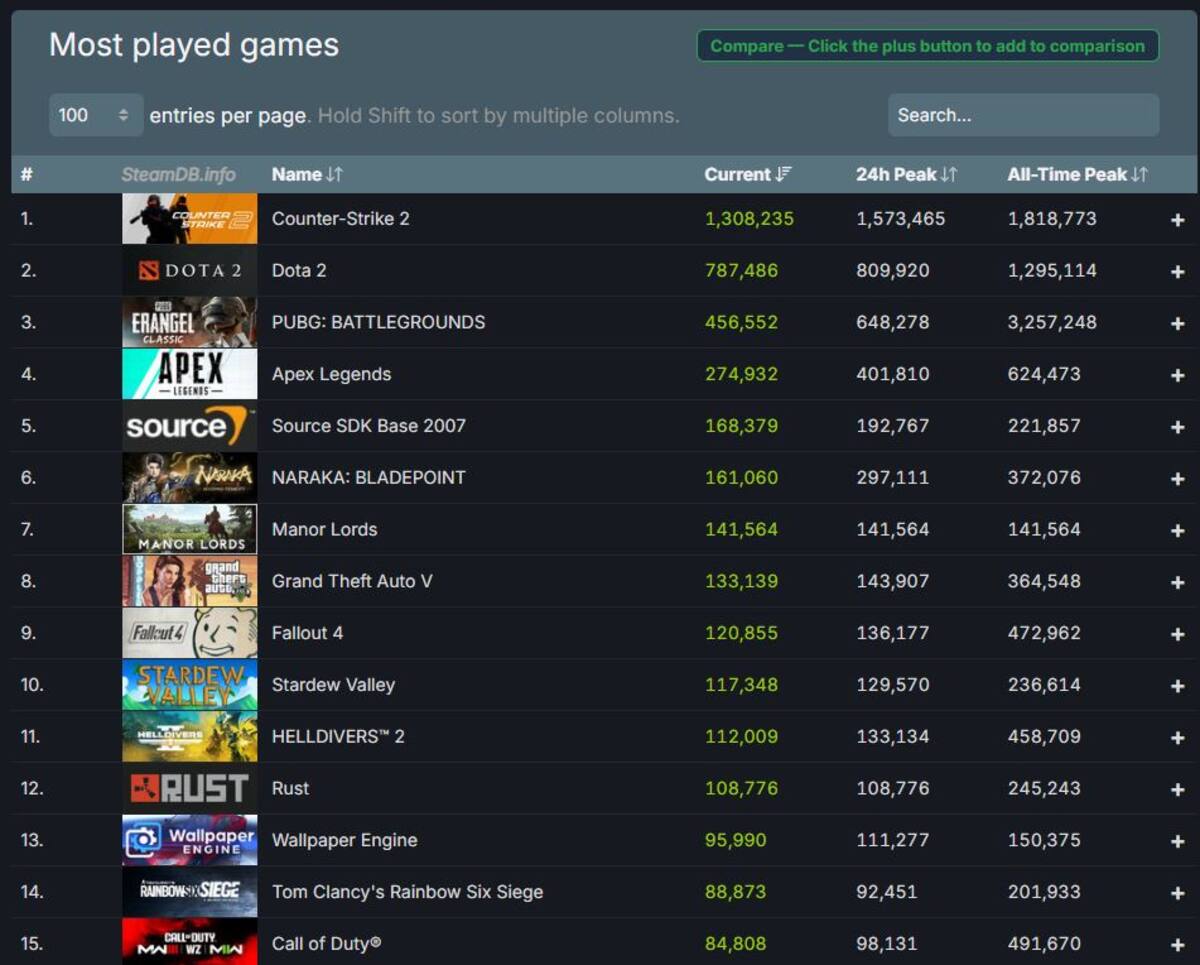The height and width of the screenshot is (965, 1200).
Task: Sort by the # rank column header
Action: (x=26, y=174)
